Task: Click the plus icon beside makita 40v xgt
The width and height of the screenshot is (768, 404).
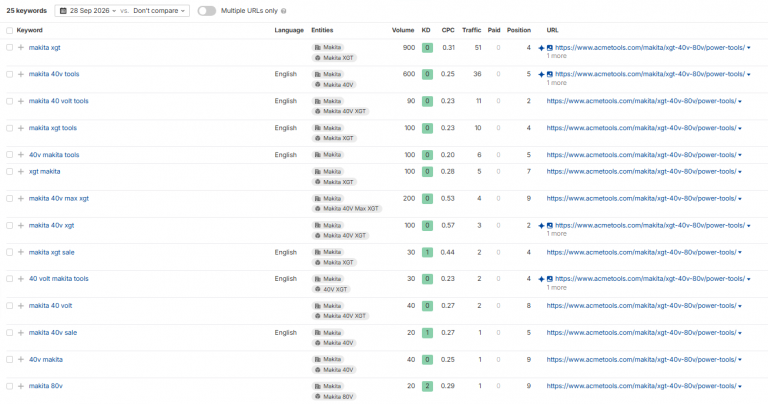Action: 21,226
